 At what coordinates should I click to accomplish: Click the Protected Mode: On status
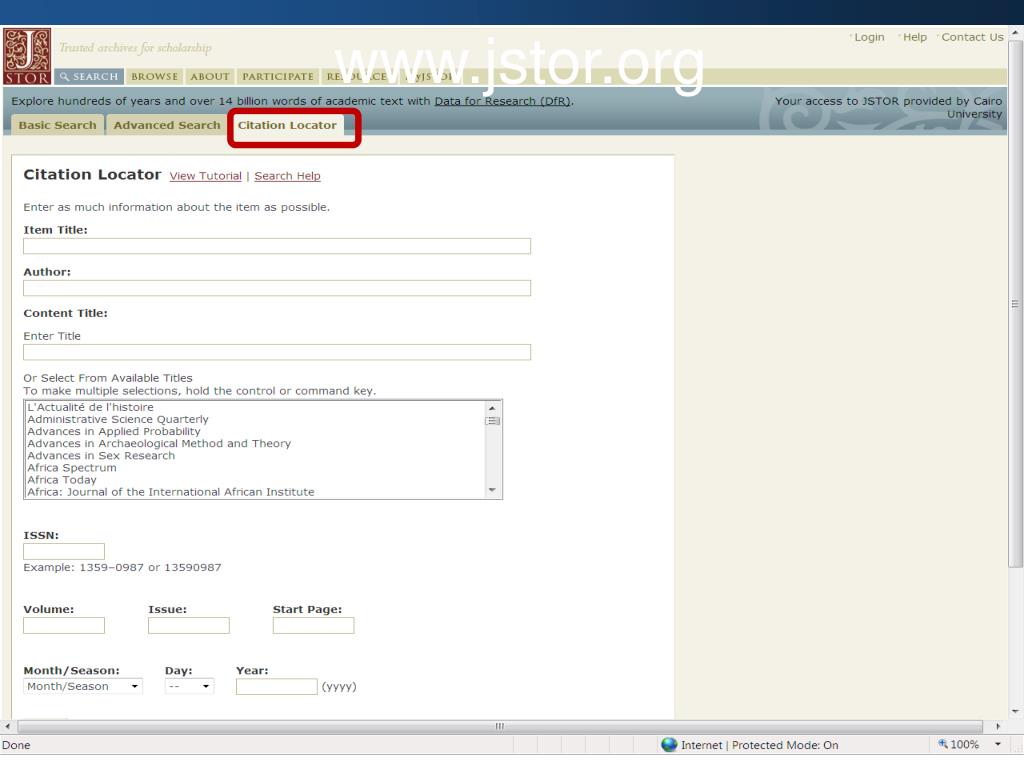tap(785, 745)
